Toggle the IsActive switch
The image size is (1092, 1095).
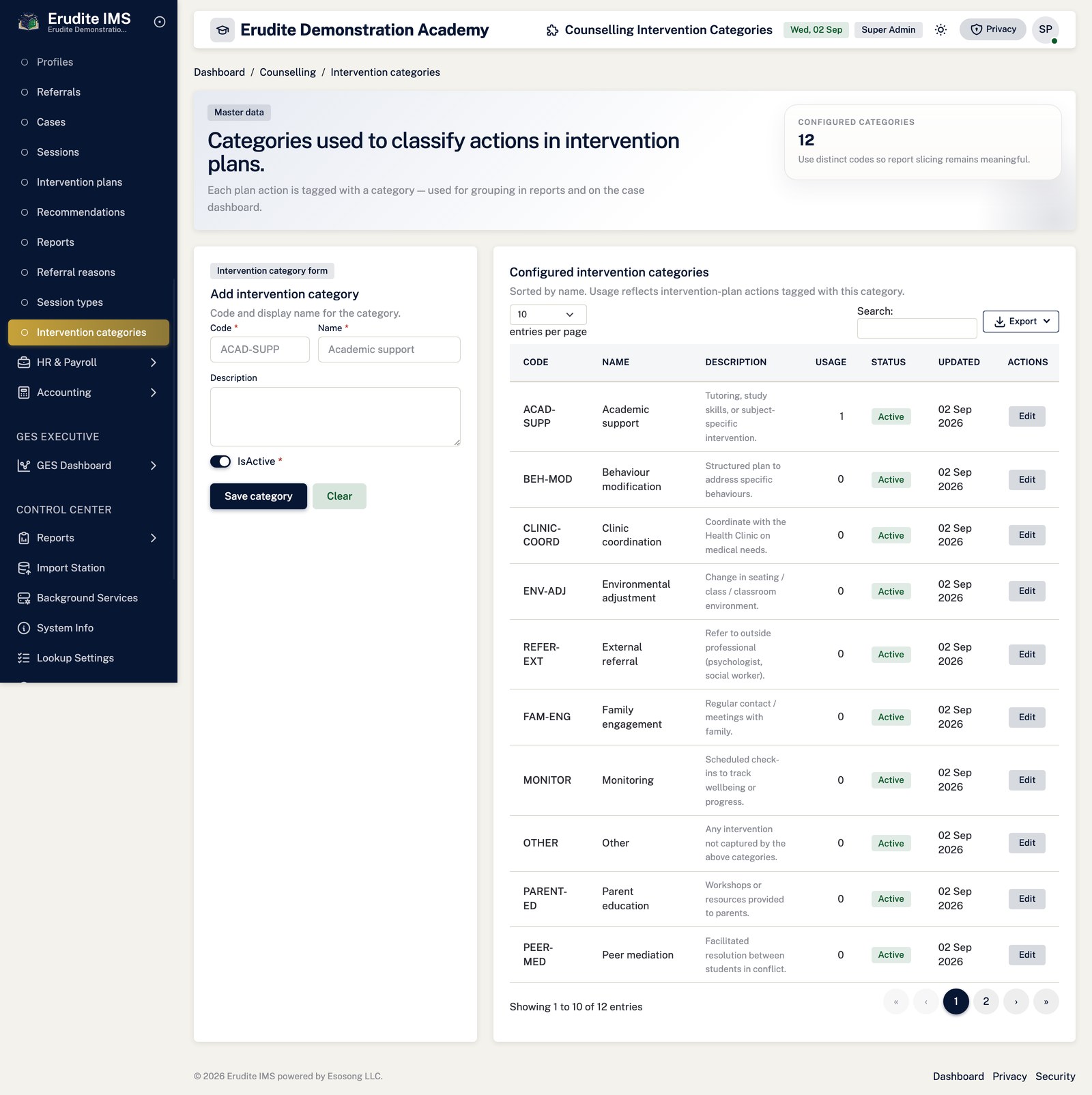pos(220,461)
